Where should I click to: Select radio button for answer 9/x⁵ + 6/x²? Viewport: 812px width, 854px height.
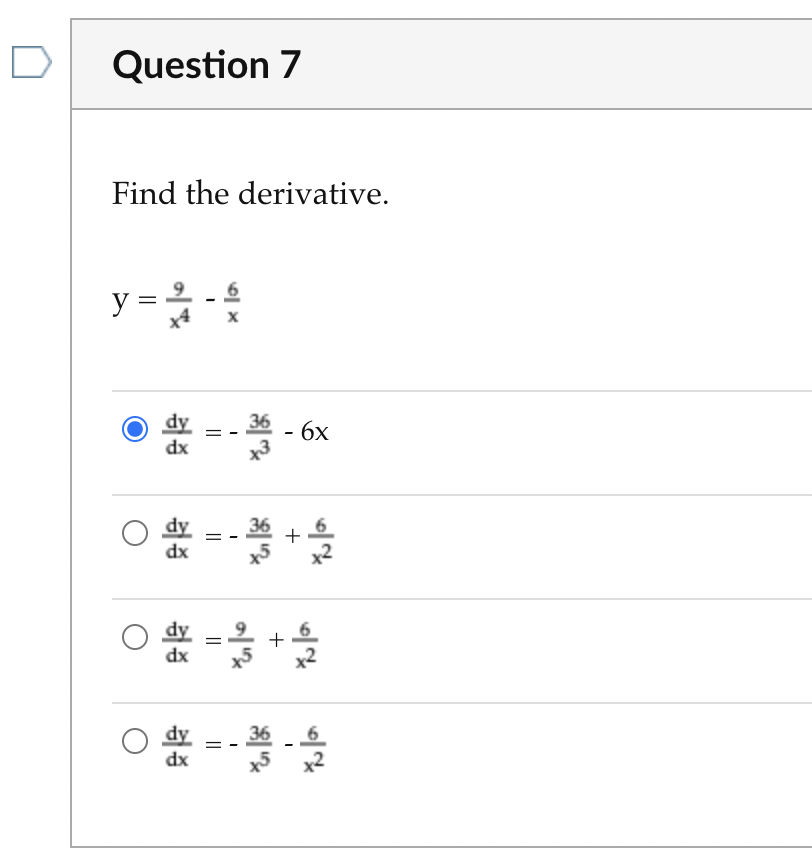(x=134, y=637)
